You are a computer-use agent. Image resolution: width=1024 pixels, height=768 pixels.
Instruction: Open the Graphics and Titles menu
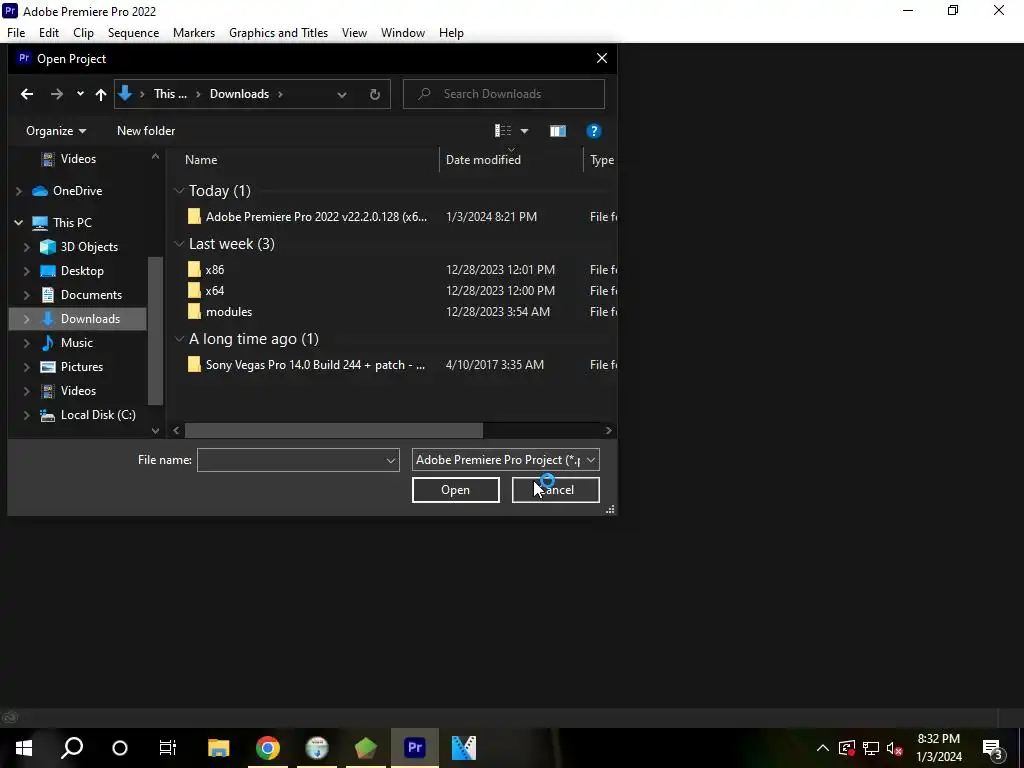pyautogui.click(x=279, y=33)
